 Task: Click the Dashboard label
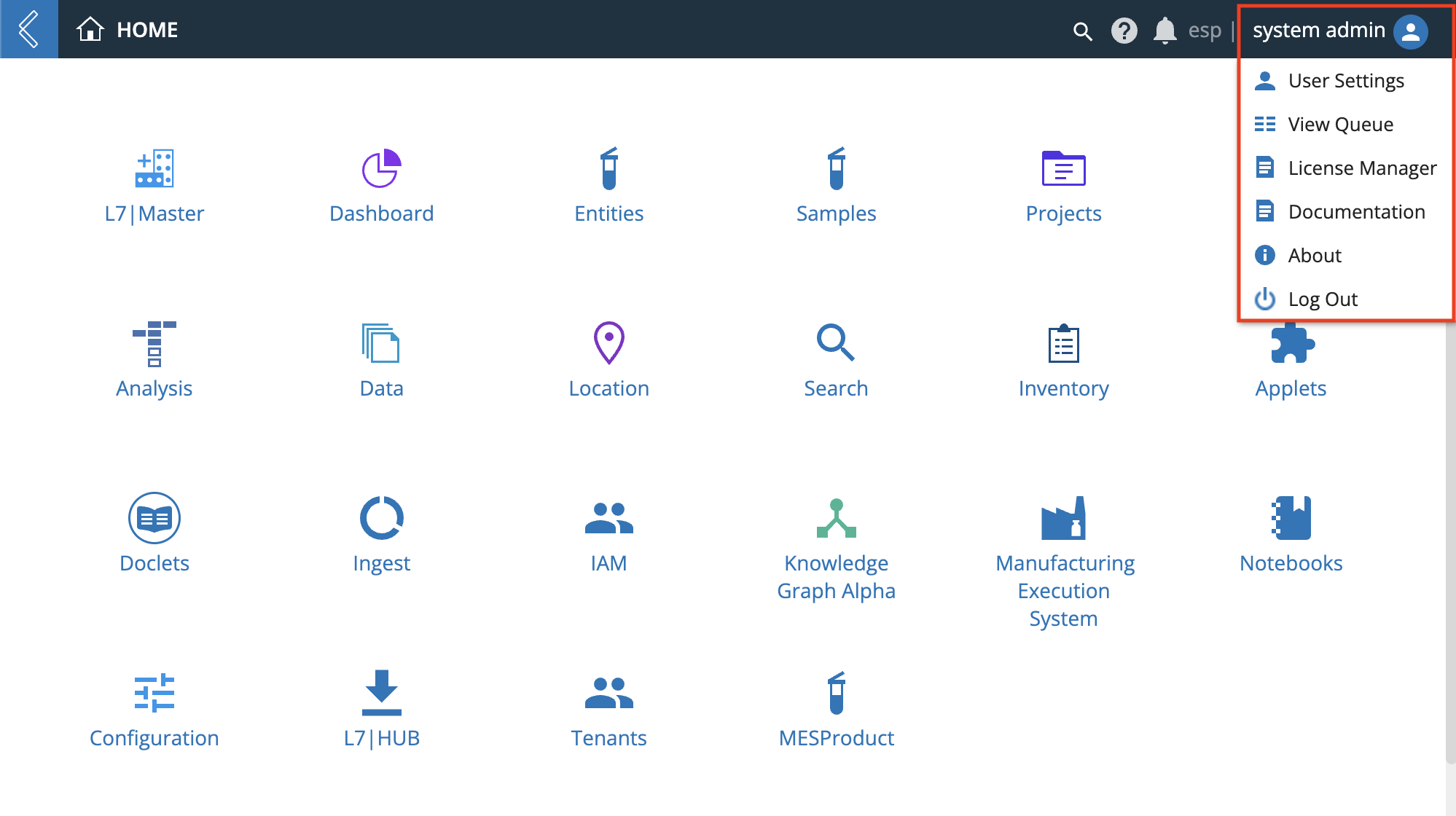coord(382,213)
